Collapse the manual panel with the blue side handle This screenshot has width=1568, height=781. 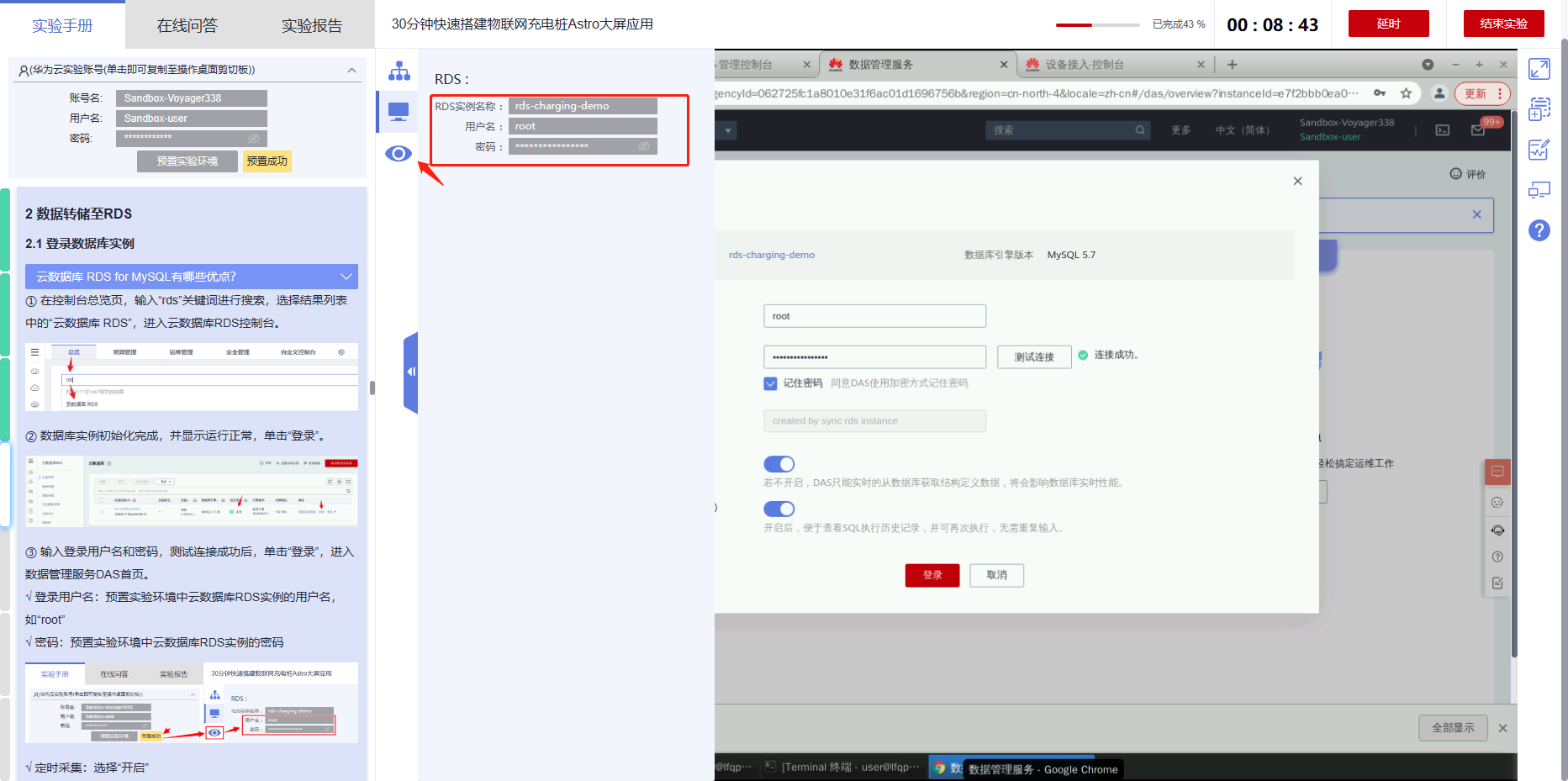(x=410, y=372)
